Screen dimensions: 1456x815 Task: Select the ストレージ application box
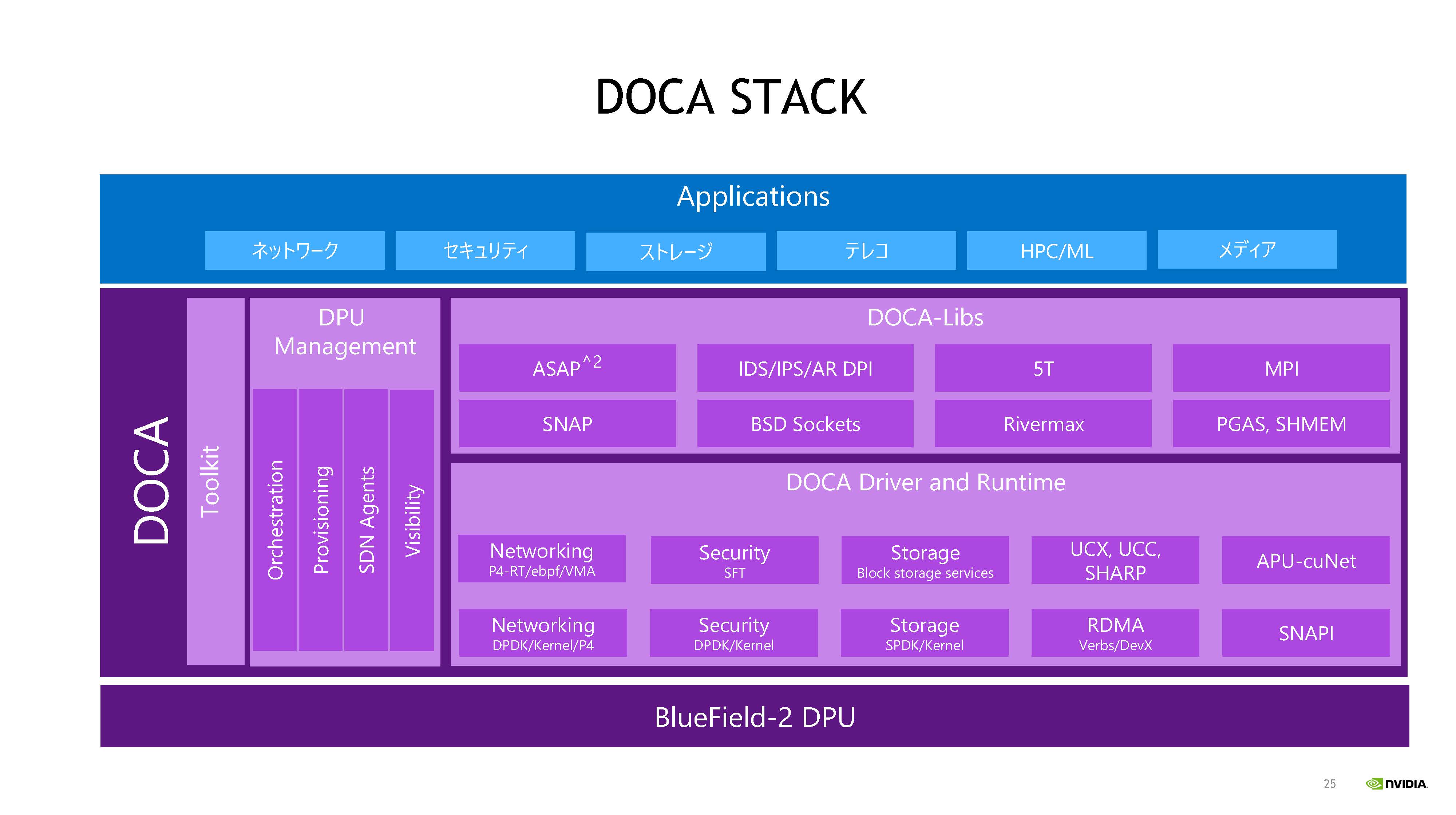coord(676,252)
